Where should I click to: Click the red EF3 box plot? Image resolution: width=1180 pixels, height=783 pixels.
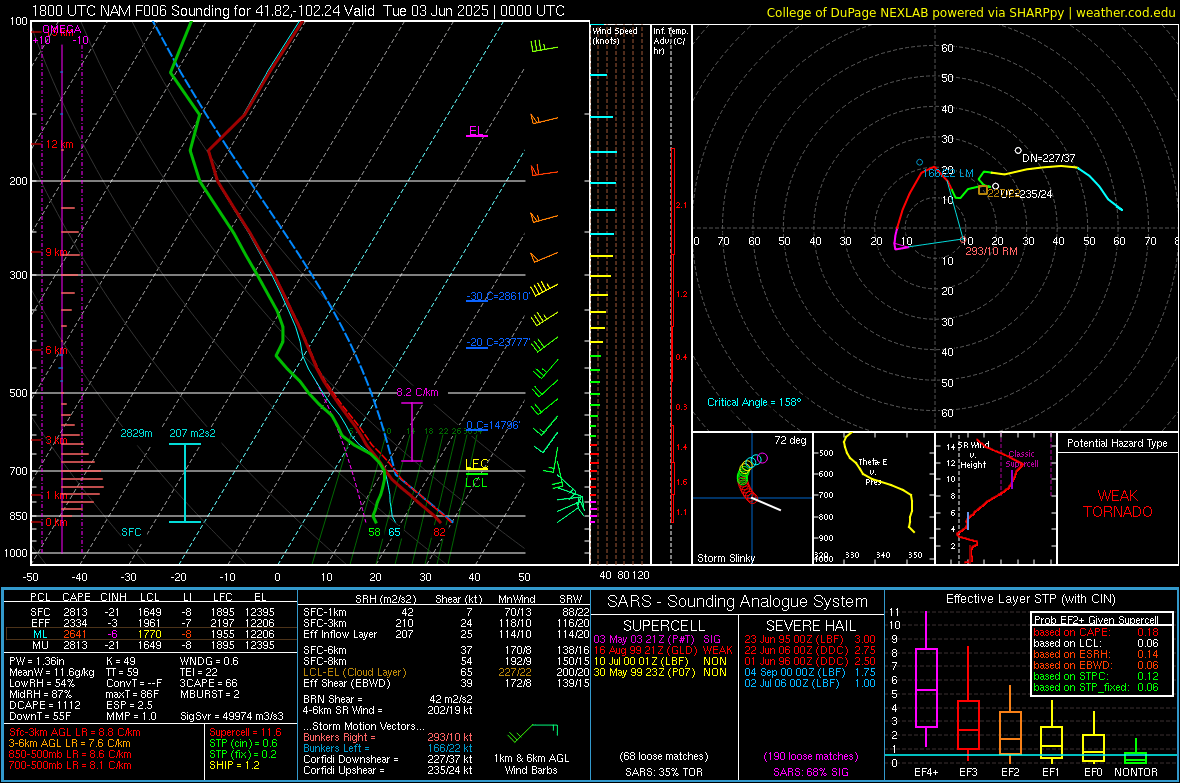969,705
